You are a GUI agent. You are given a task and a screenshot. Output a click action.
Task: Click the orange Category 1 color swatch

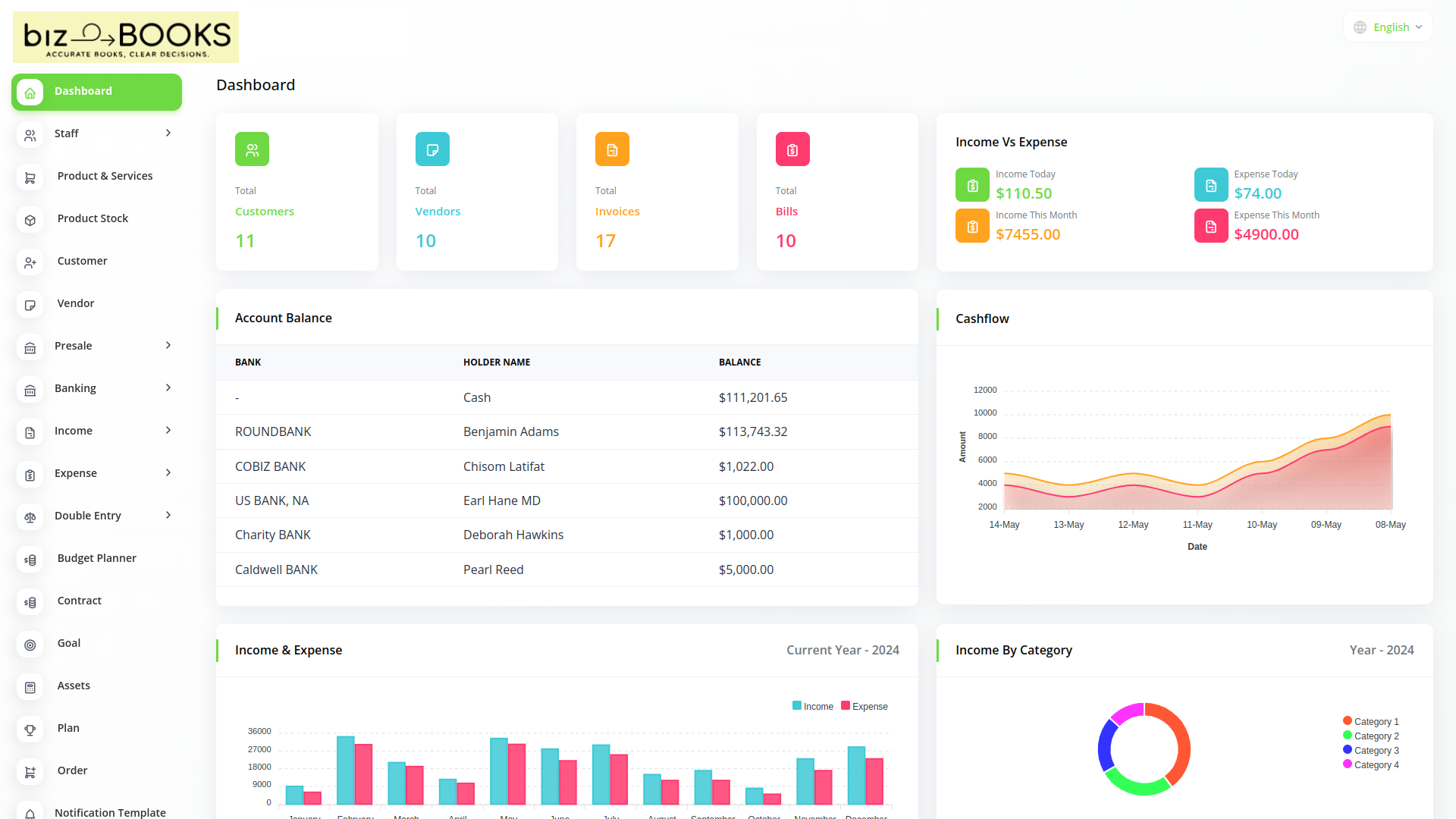point(1348,721)
